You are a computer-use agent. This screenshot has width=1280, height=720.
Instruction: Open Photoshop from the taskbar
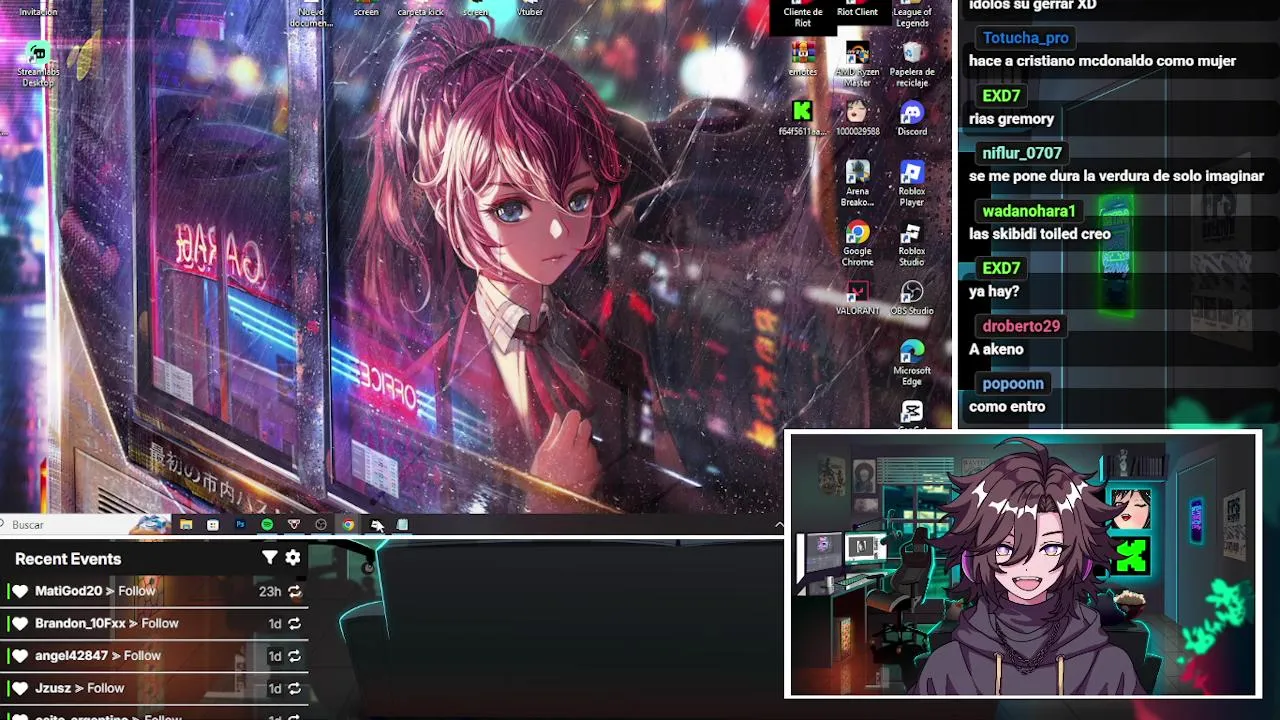click(x=240, y=524)
